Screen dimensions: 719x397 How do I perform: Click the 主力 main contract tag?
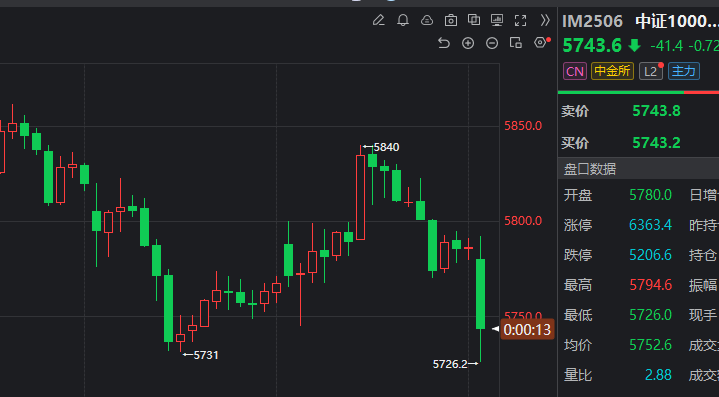tap(684, 71)
